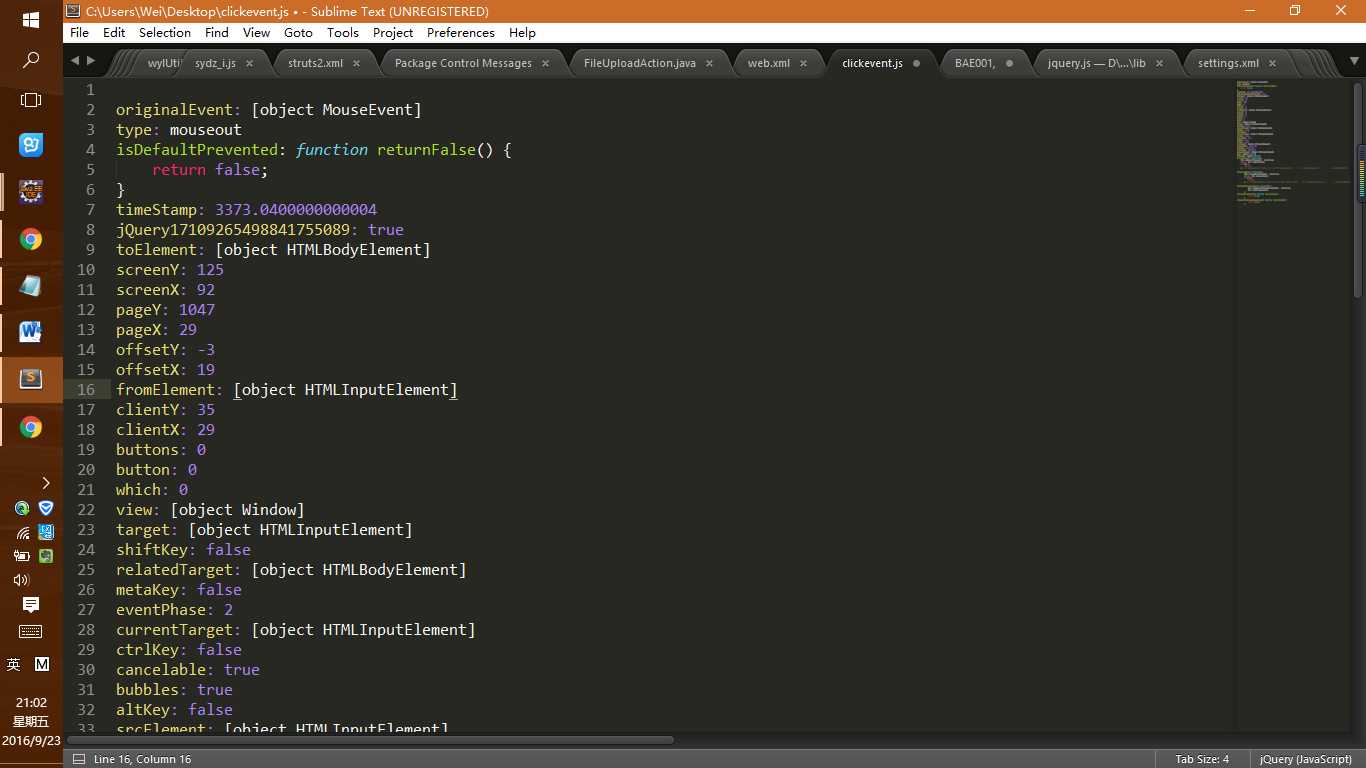Close the sydz_i.js tab
1366x768 pixels.
(x=249, y=63)
